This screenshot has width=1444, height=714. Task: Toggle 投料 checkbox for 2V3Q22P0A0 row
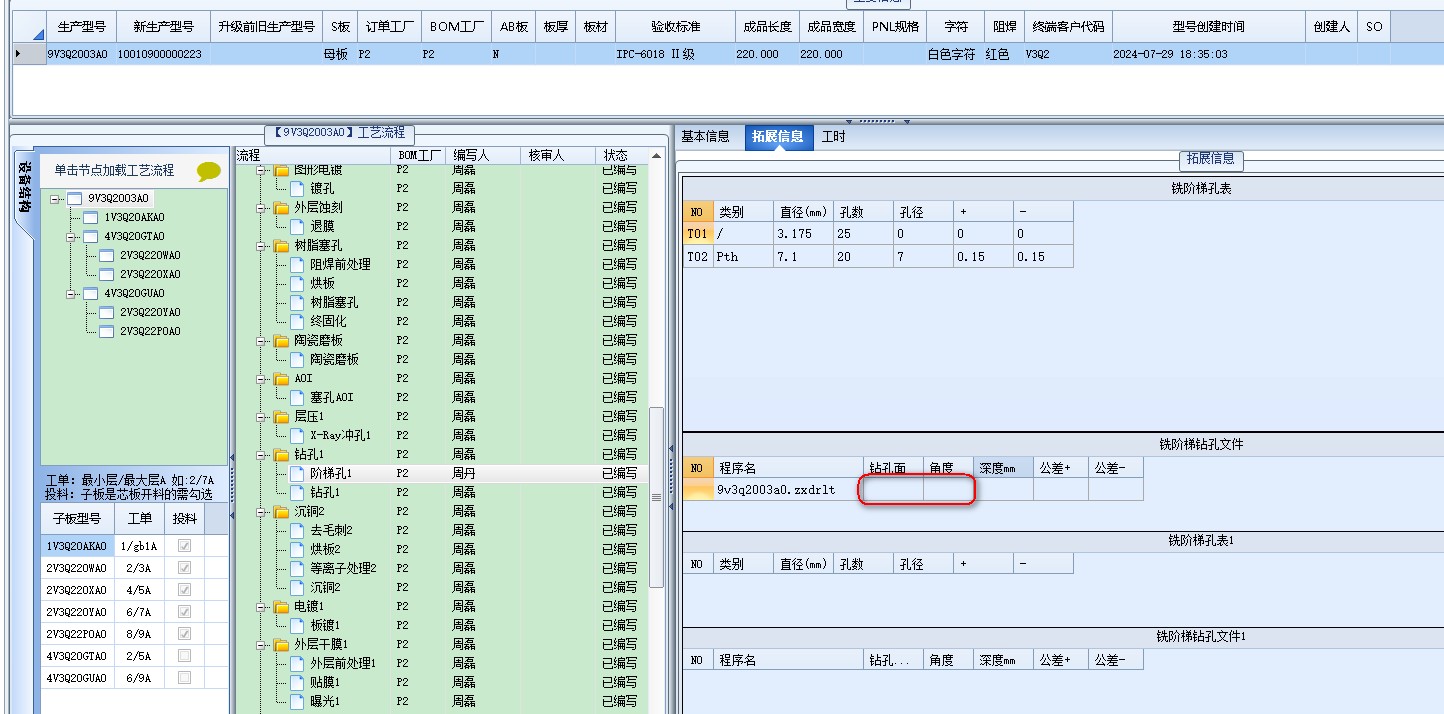coord(184,634)
